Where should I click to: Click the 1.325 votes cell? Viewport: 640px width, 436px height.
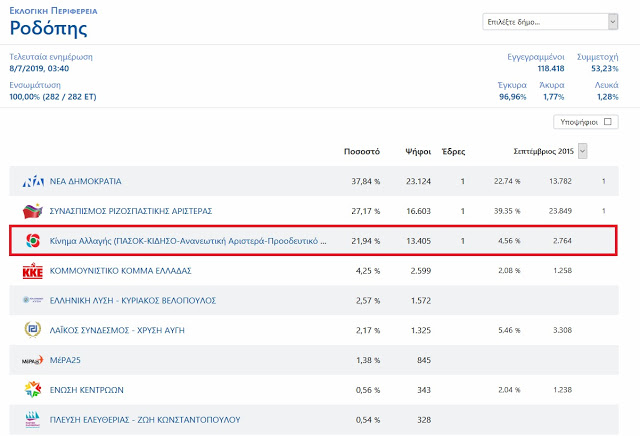point(420,330)
